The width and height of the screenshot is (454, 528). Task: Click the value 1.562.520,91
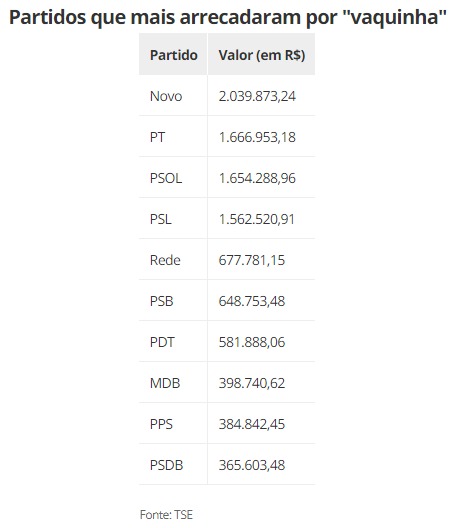click(x=257, y=219)
